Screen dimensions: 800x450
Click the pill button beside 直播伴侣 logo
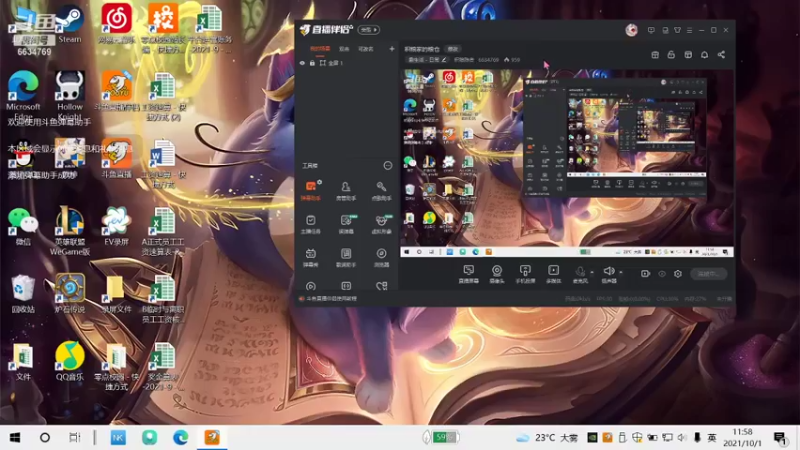pyautogui.click(x=368, y=30)
